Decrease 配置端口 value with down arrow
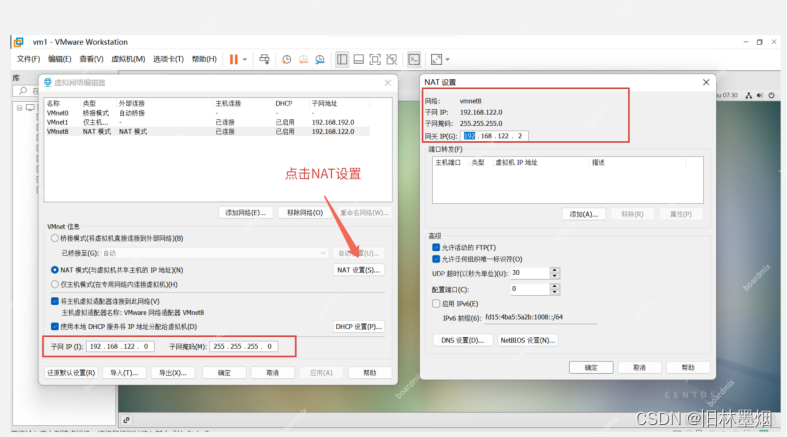 pyautogui.click(x=555, y=293)
